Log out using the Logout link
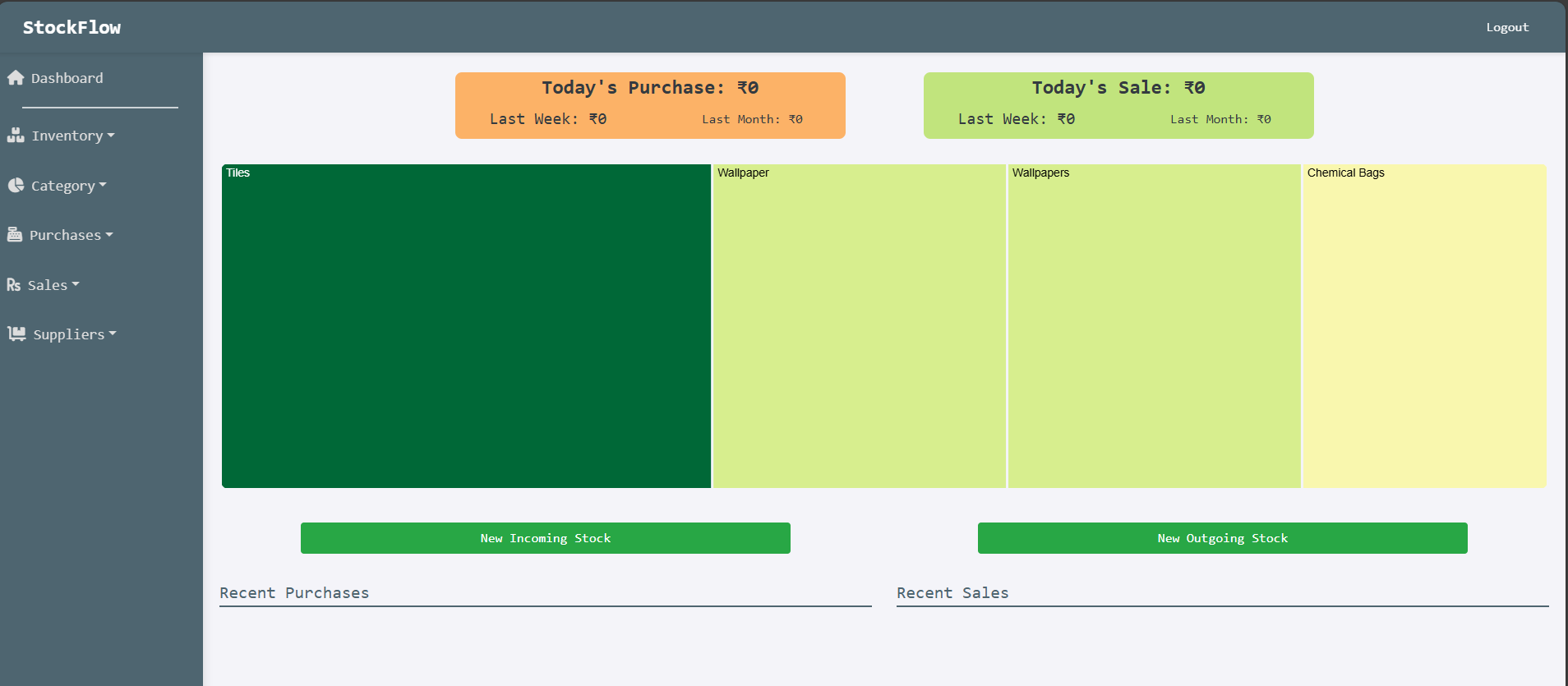This screenshot has height=686, width=1568. pyautogui.click(x=1506, y=27)
